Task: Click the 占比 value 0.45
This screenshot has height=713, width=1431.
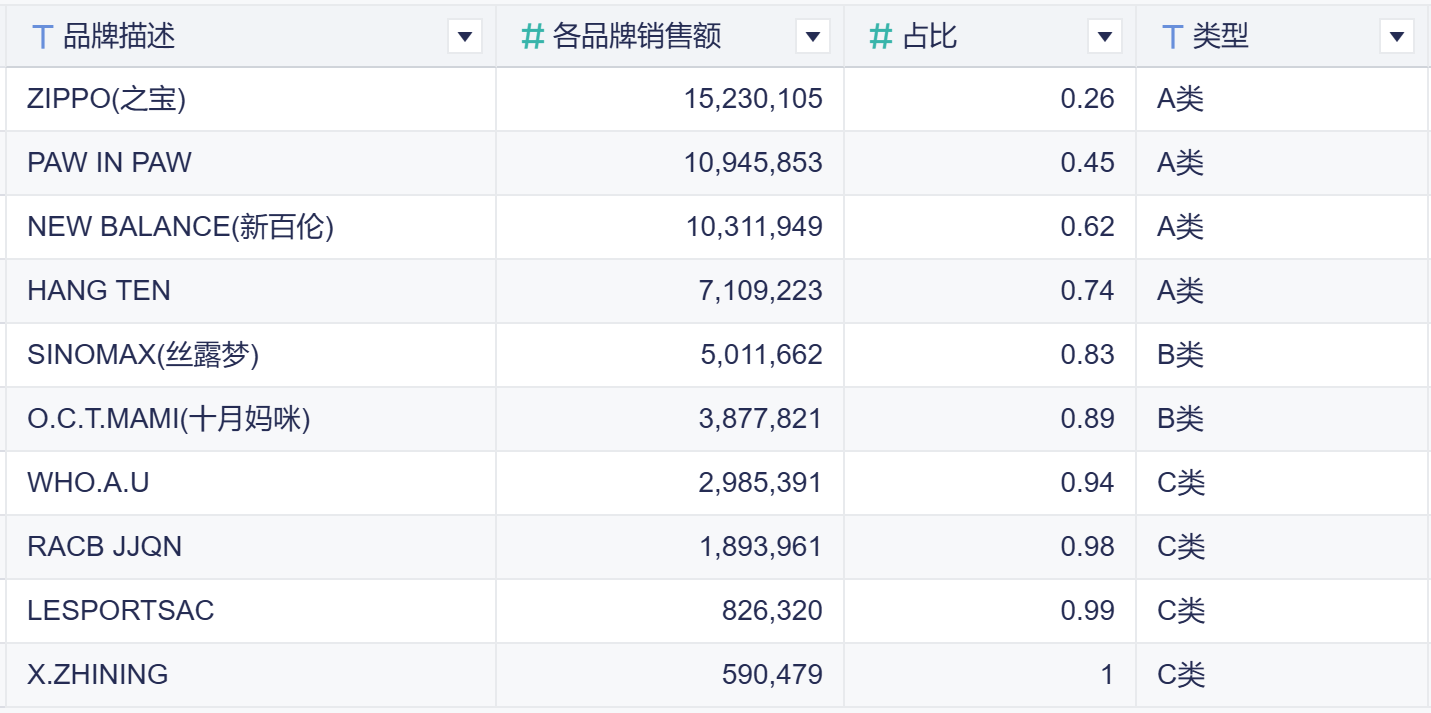Action: pos(1088,163)
